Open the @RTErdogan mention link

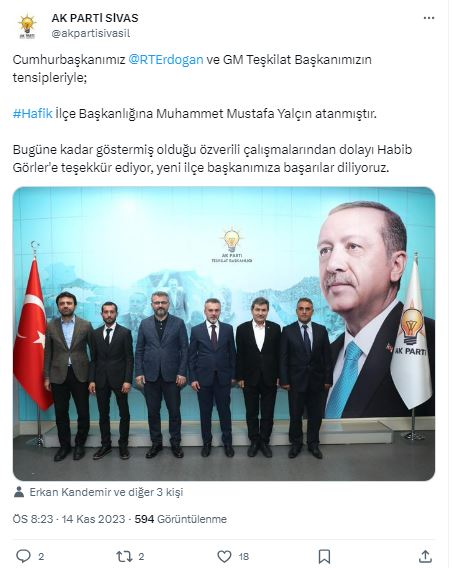[x=166, y=59]
